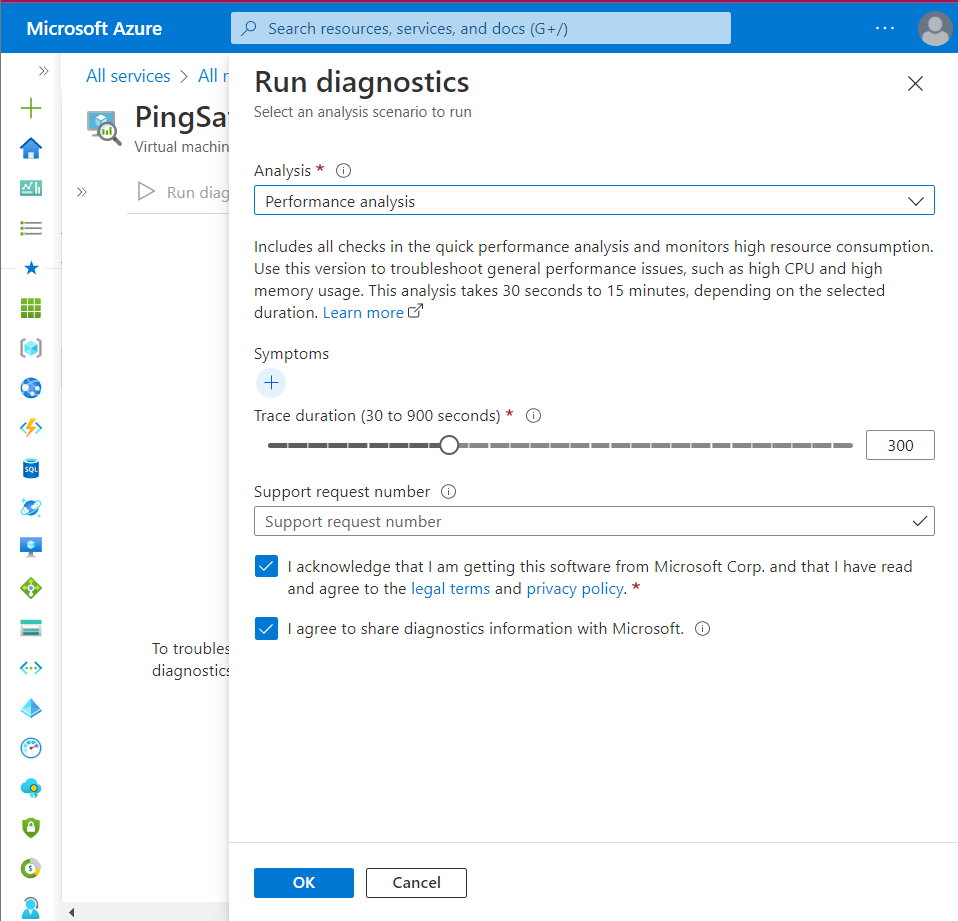Image resolution: width=958 pixels, height=921 pixels.
Task: Toggle the Microsoft legal terms acknowledgment checkbox
Action: pyautogui.click(x=266, y=567)
